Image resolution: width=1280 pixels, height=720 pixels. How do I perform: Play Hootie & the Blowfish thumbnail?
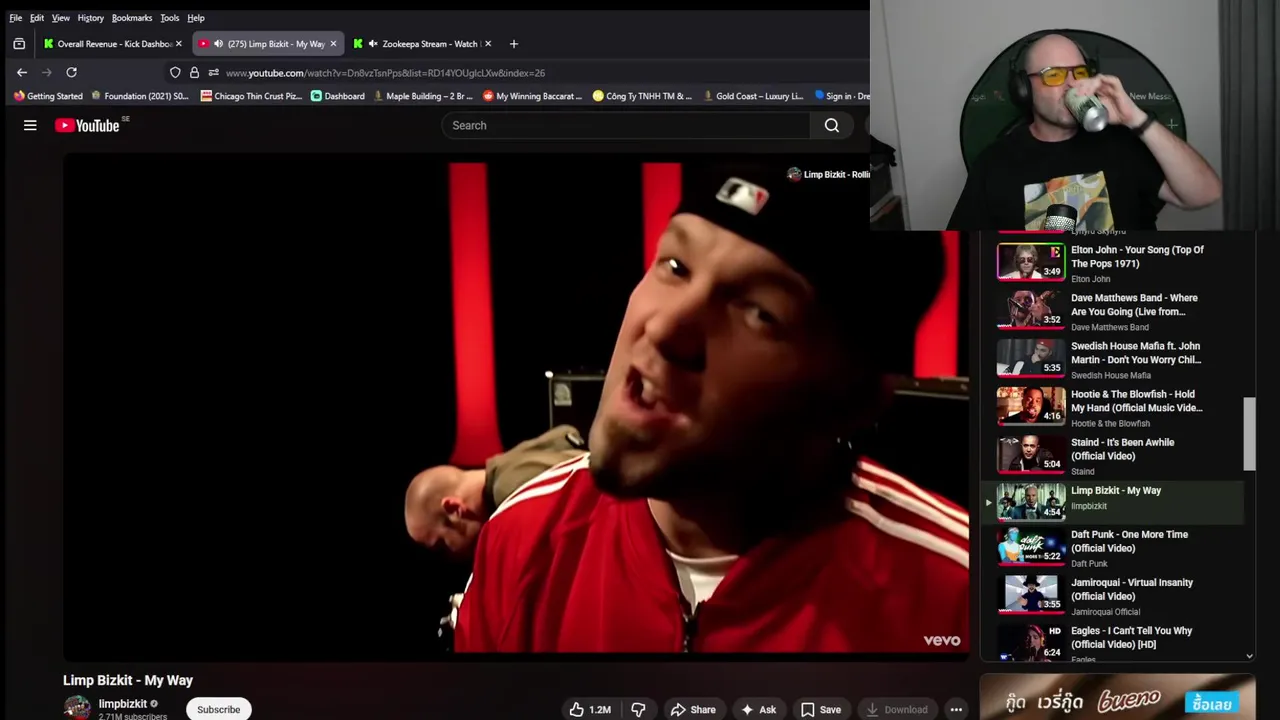click(x=1031, y=406)
